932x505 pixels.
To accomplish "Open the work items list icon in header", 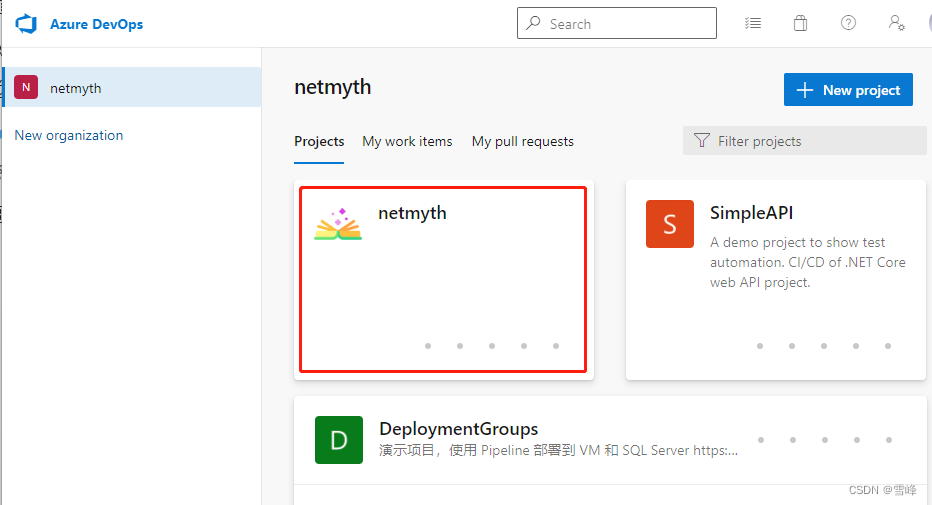I will coord(753,23).
